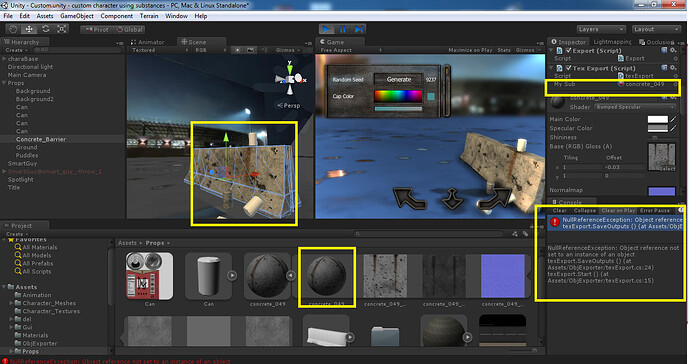Click the Play button
690x364 pixels.
pos(326,29)
